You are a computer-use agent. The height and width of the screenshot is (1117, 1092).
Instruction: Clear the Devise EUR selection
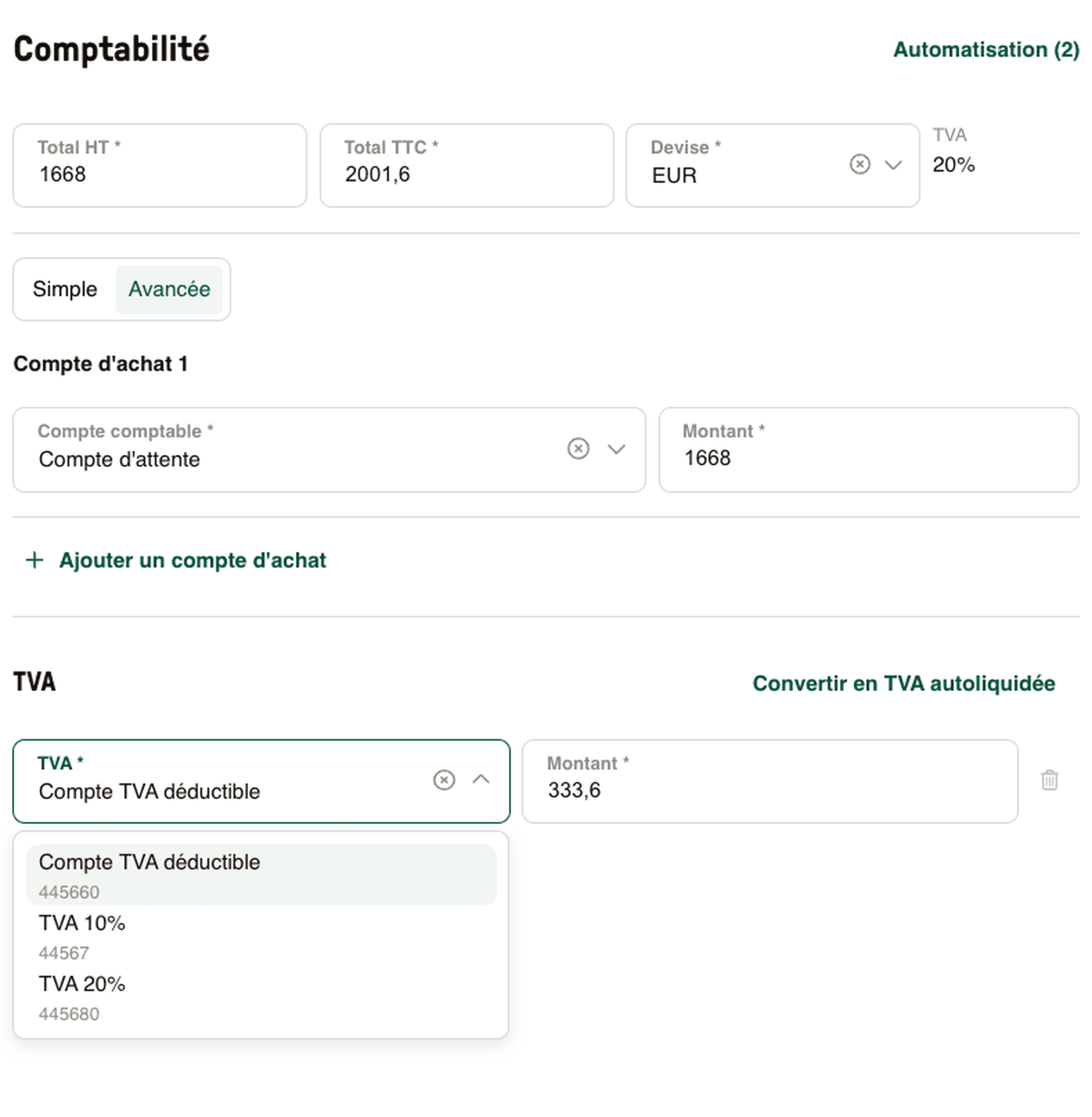(x=860, y=165)
